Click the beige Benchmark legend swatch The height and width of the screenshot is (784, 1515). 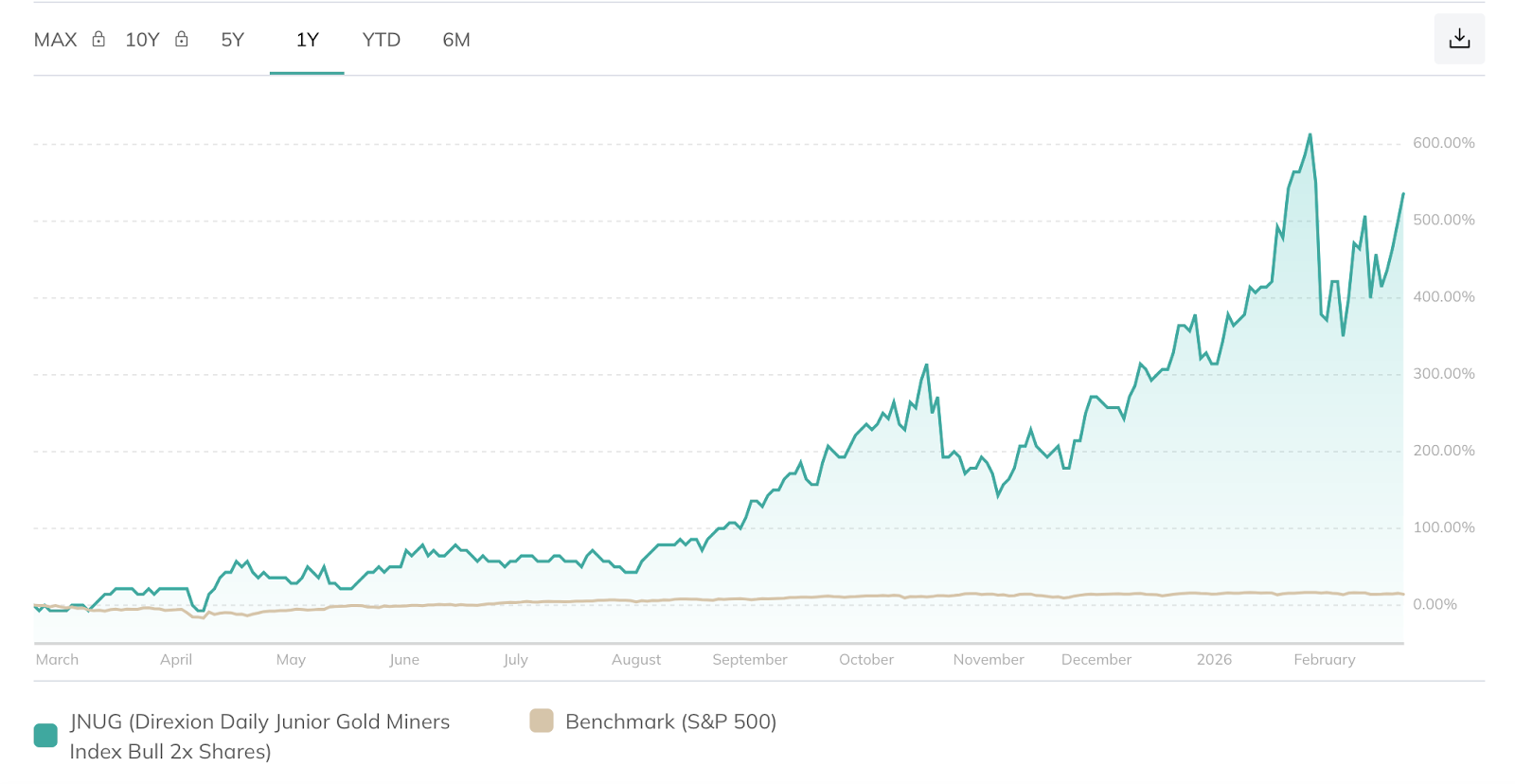(x=542, y=721)
